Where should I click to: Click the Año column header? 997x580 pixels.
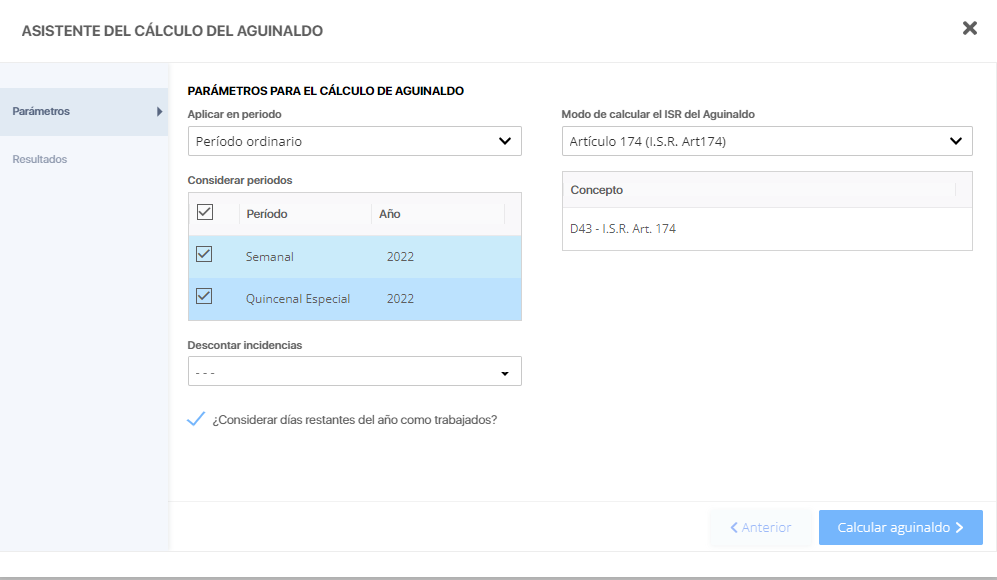pyautogui.click(x=390, y=214)
